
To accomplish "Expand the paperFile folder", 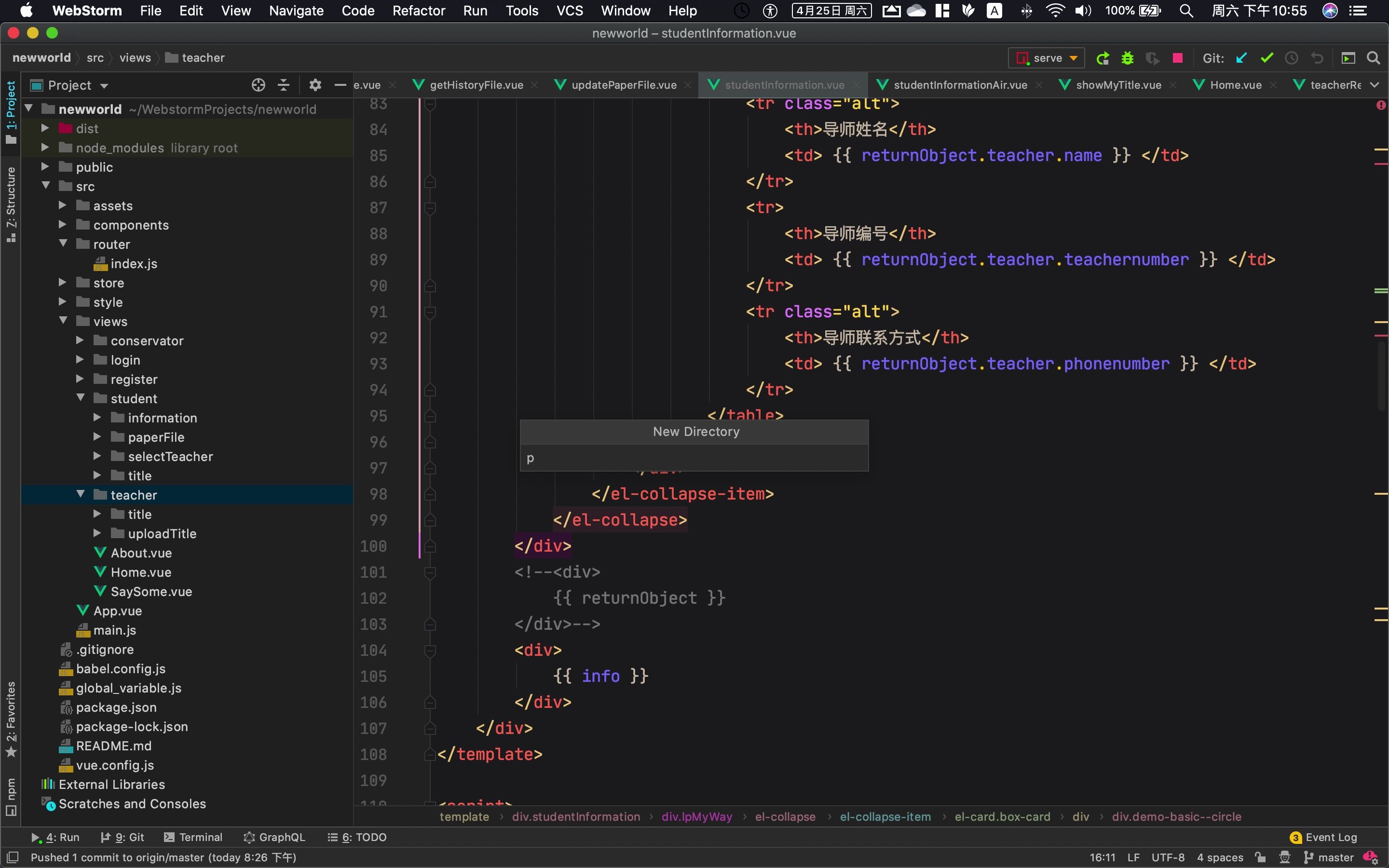I will tap(97, 437).
